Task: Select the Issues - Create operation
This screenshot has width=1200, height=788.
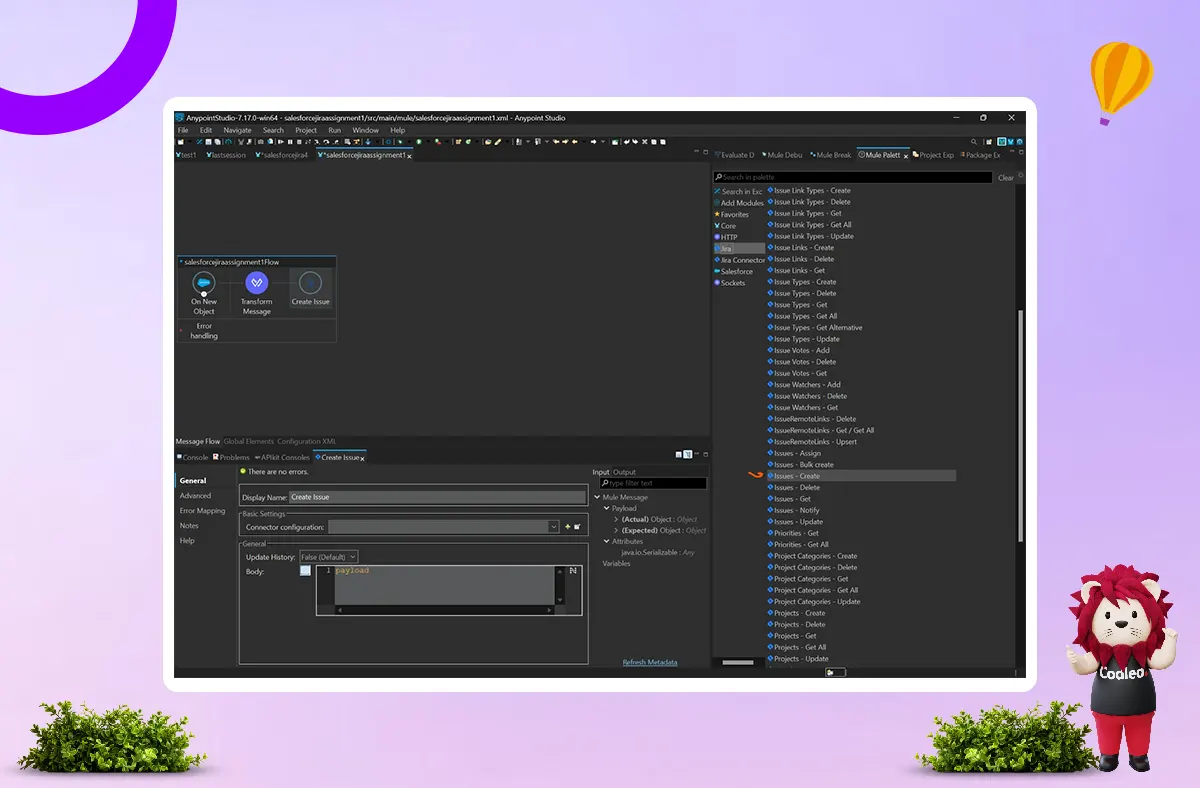Action: [861, 476]
